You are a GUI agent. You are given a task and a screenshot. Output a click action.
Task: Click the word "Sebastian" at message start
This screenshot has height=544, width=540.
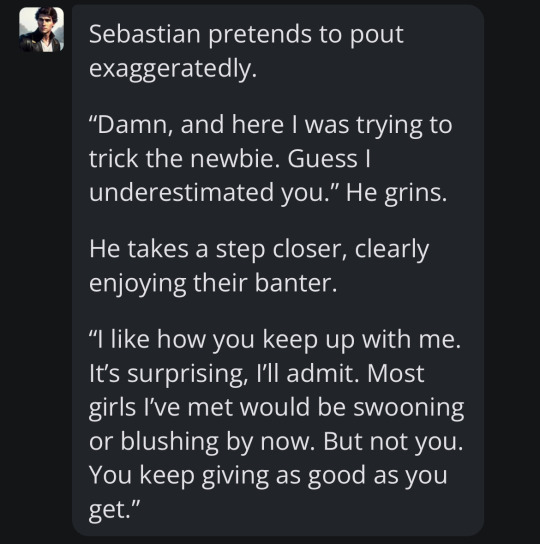(145, 34)
